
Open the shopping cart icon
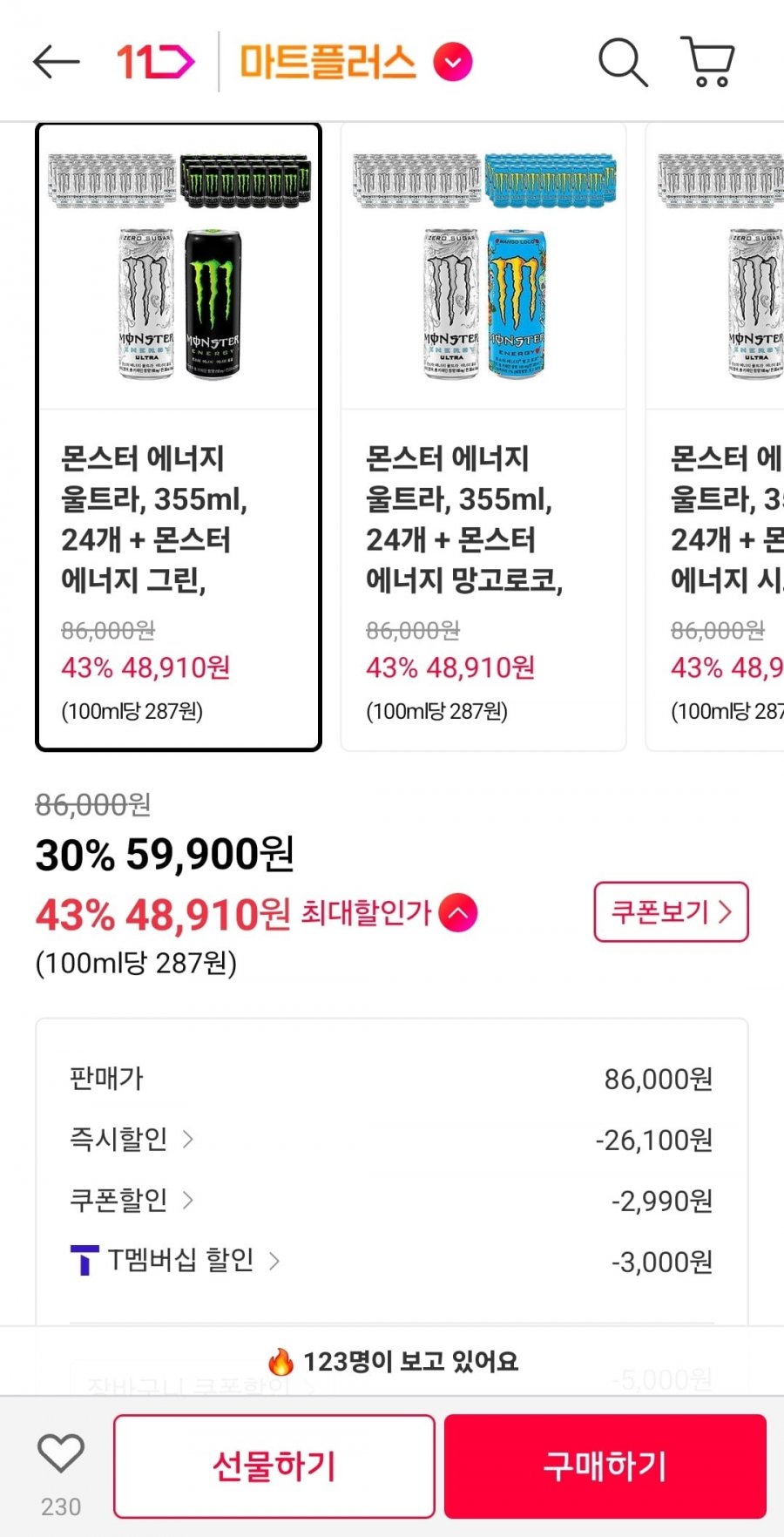tap(707, 62)
